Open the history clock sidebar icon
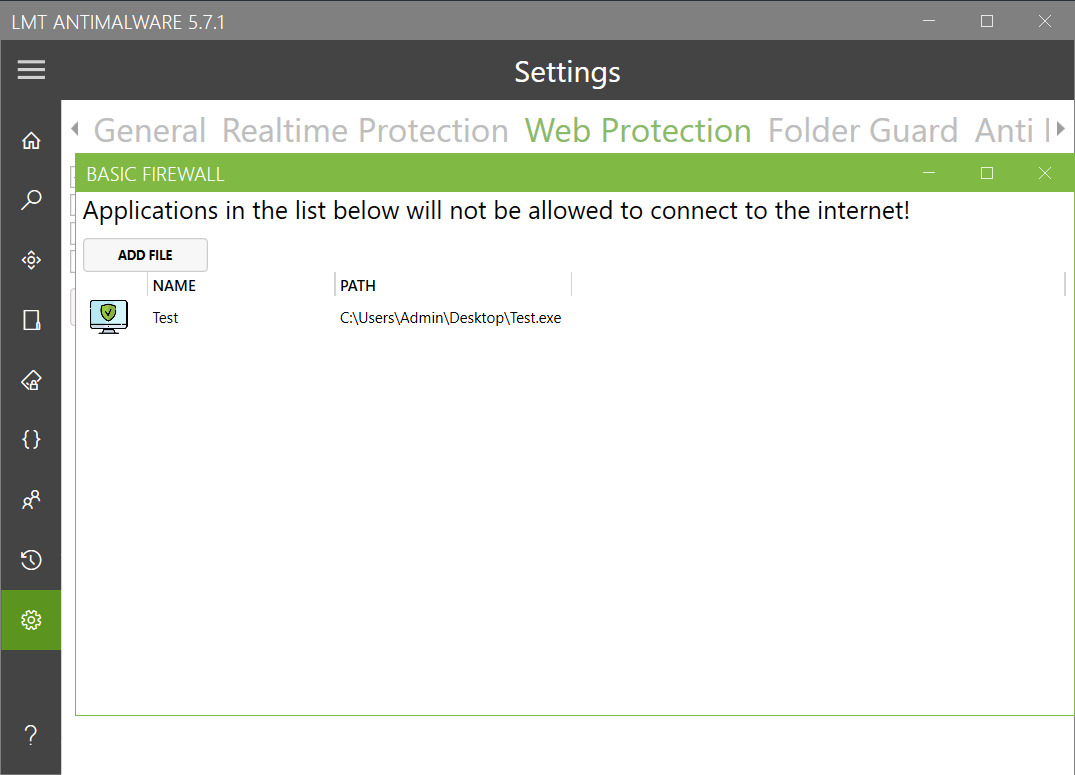1075x775 pixels. [31, 559]
